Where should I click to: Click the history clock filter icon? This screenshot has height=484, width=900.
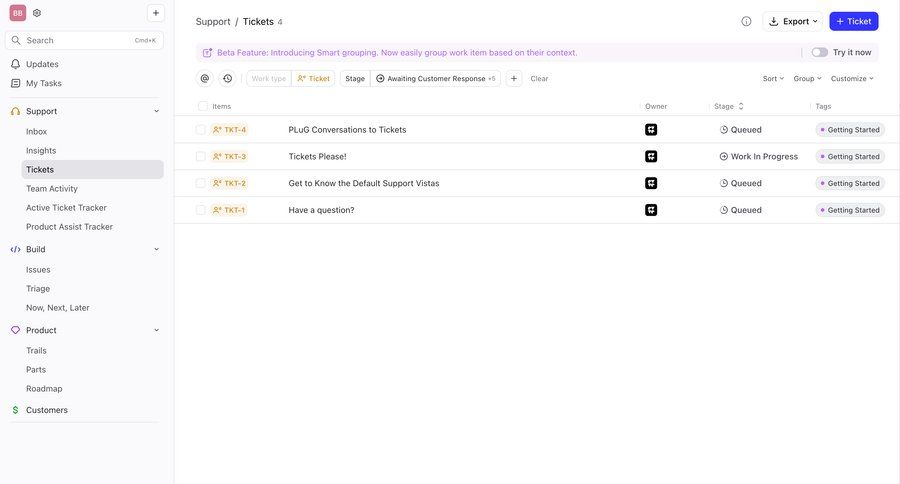[x=228, y=79]
